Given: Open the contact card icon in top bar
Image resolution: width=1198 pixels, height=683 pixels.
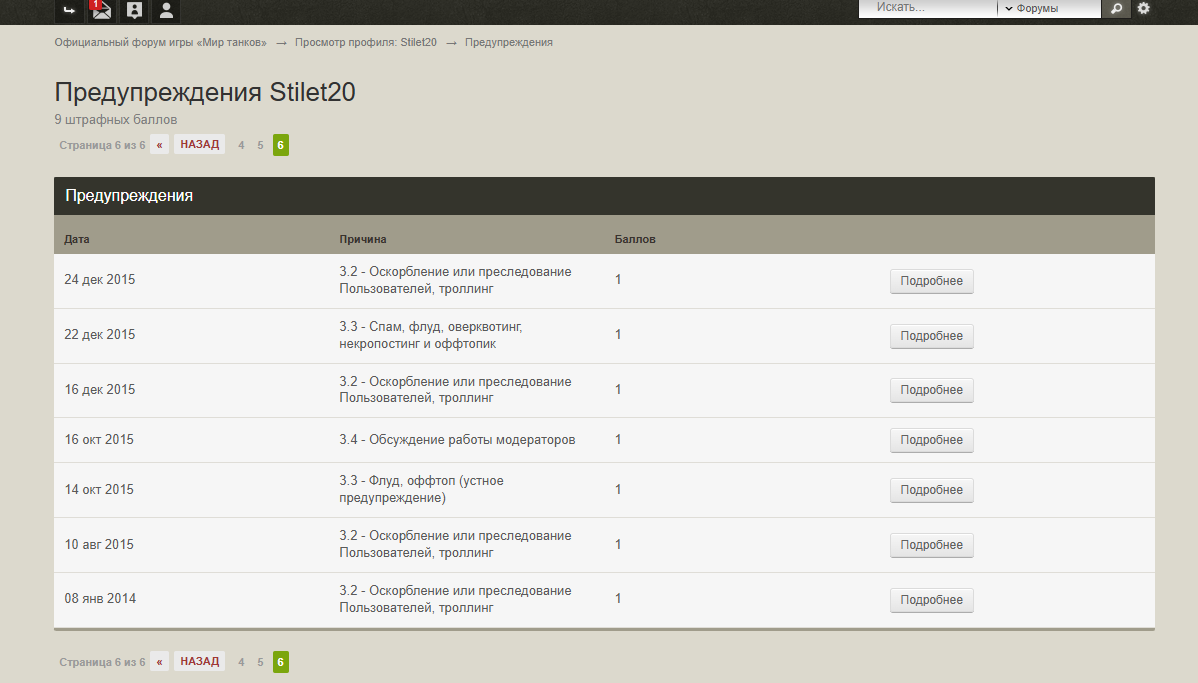Looking at the screenshot, I should click(x=133, y=10).
